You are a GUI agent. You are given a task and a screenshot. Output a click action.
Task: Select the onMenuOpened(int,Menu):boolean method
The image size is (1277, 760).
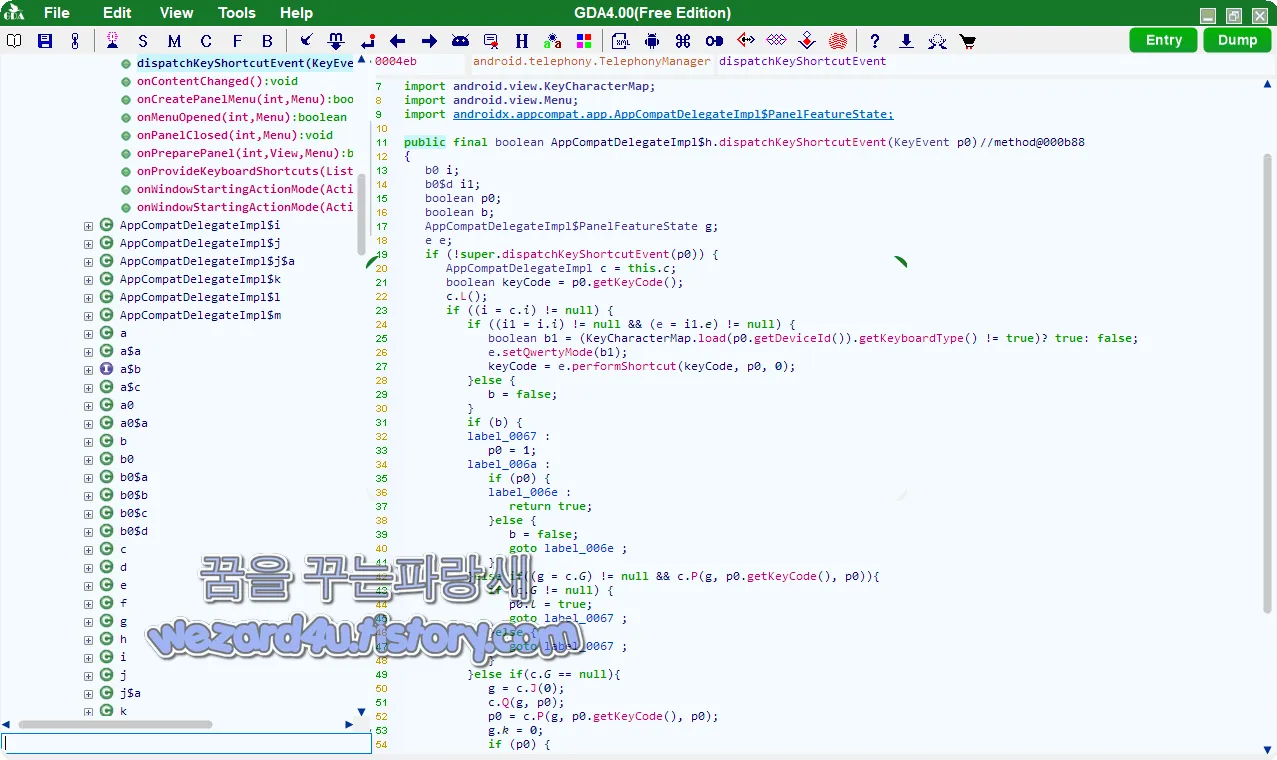point(242,117)
